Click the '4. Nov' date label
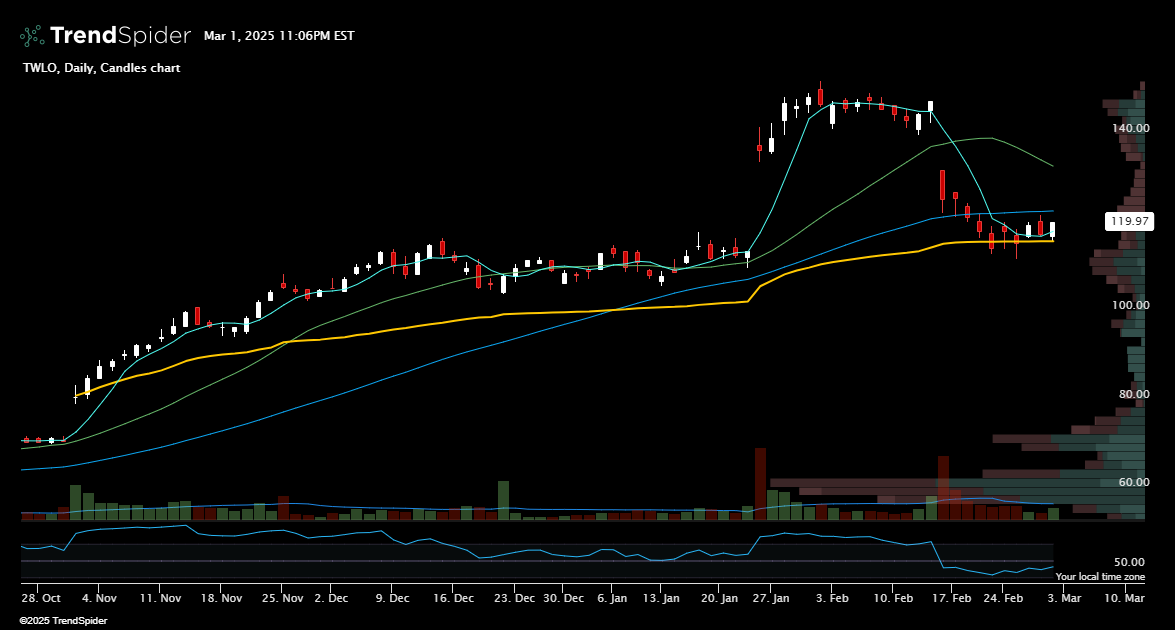 (99, 598)
